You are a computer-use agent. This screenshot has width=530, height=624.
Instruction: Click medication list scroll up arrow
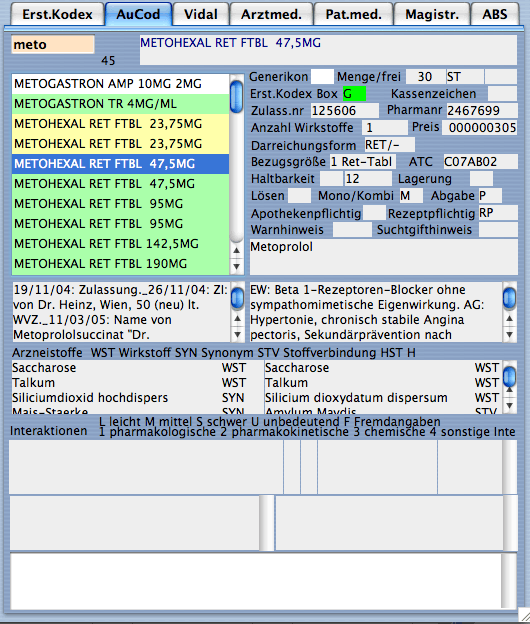point(236,250)
